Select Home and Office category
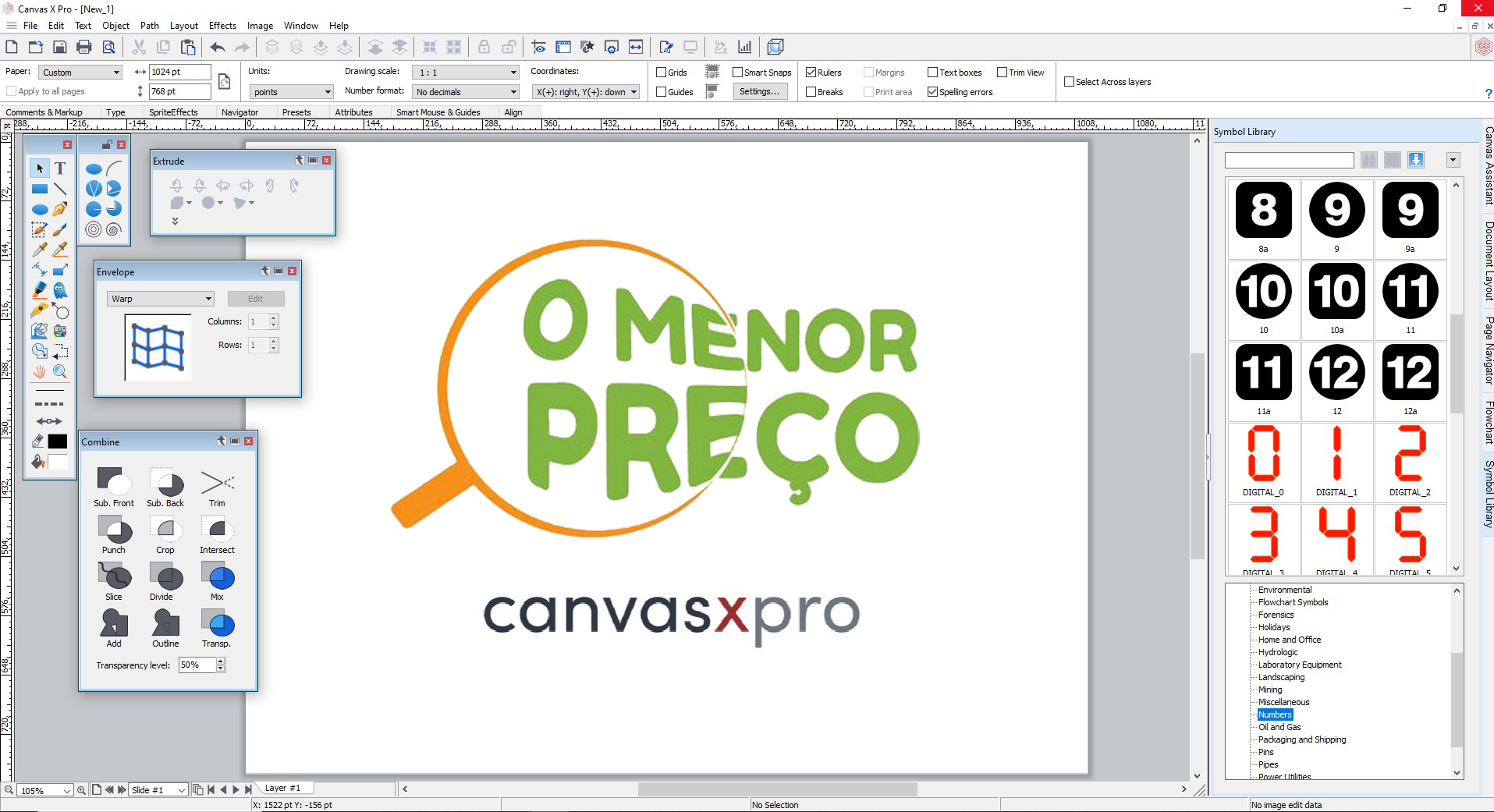1494x812 pixels. (x=1290, y=640)
